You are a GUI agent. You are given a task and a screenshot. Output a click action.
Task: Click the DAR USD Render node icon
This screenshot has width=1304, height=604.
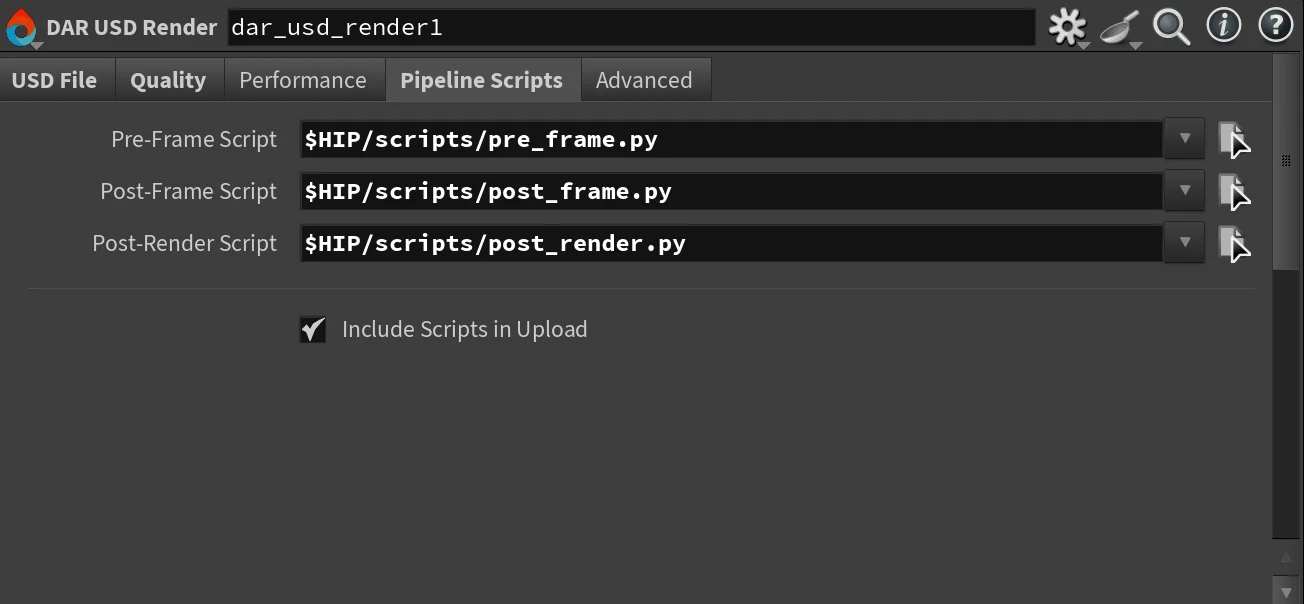click(21, 27)
